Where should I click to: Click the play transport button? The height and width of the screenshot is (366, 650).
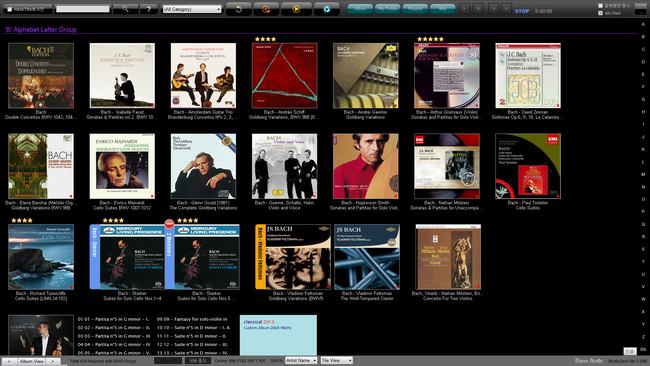point(465,9)
